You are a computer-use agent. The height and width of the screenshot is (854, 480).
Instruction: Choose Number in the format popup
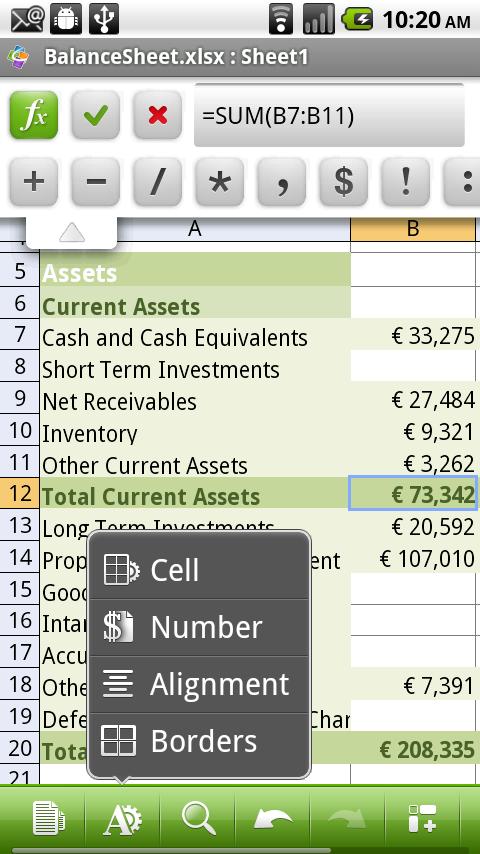tap(199, 627)
